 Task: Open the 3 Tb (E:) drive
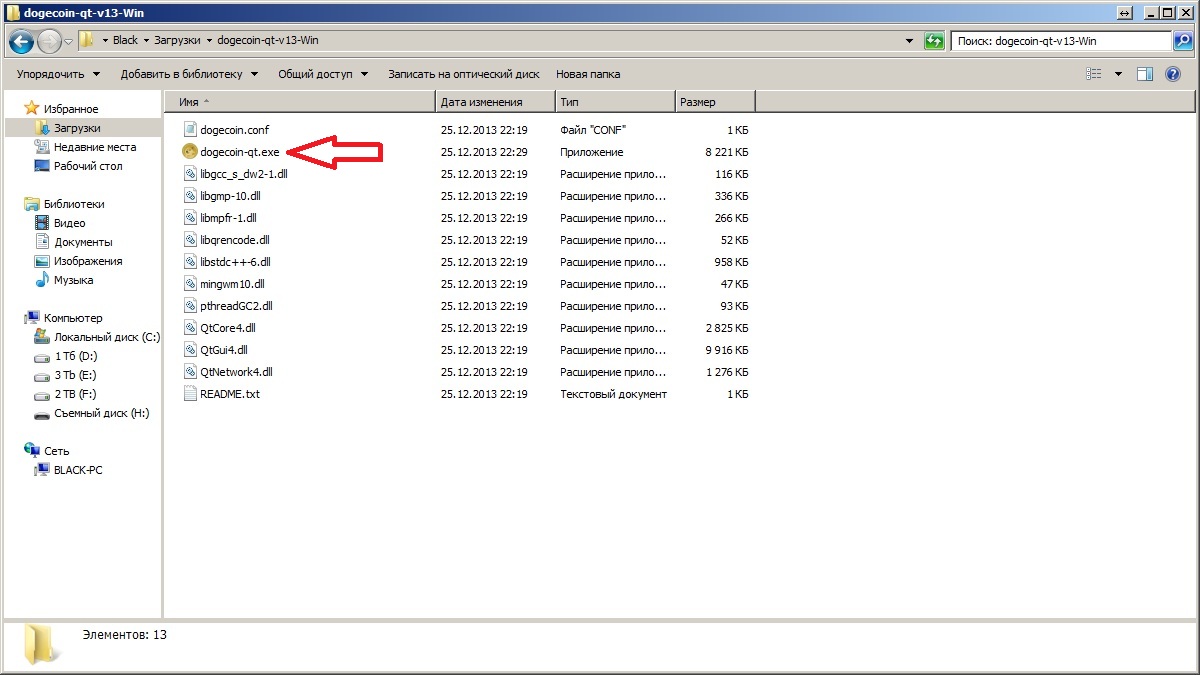click(x=75, y=375)
